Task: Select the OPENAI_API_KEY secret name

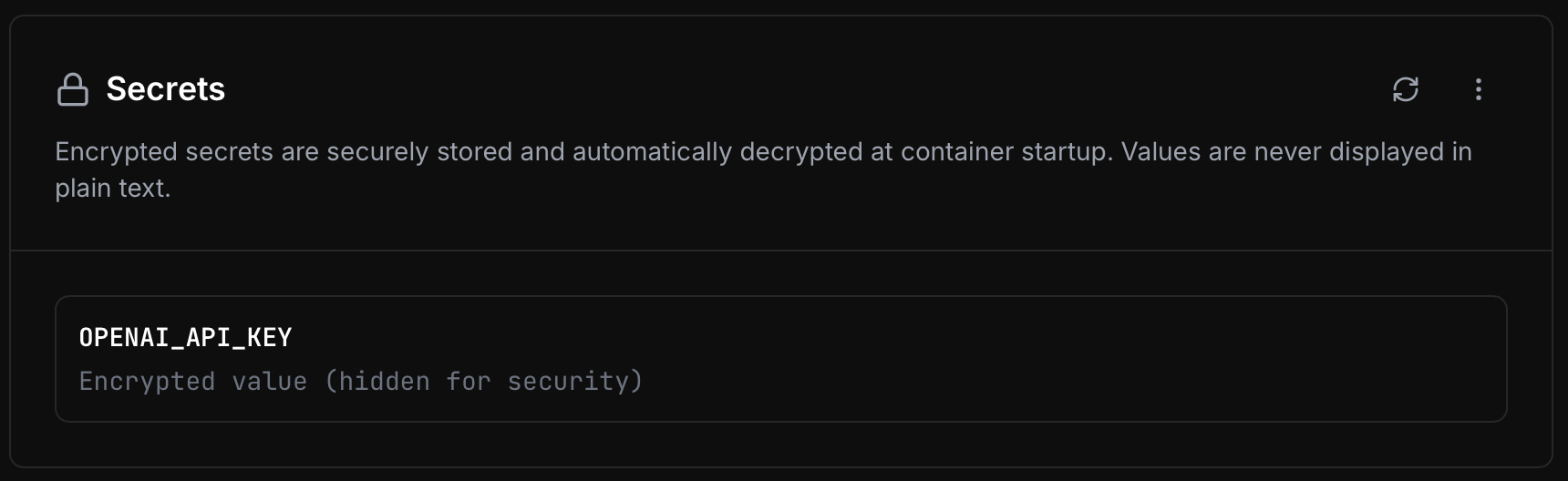Action: [x=185, y=338]
